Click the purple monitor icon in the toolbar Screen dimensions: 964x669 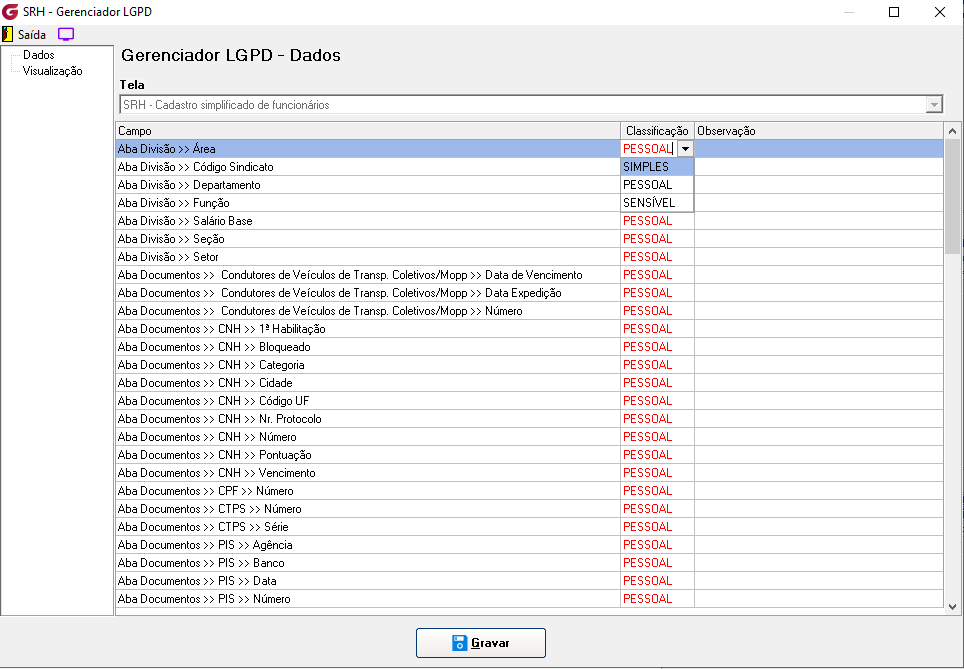click(66, 34)
